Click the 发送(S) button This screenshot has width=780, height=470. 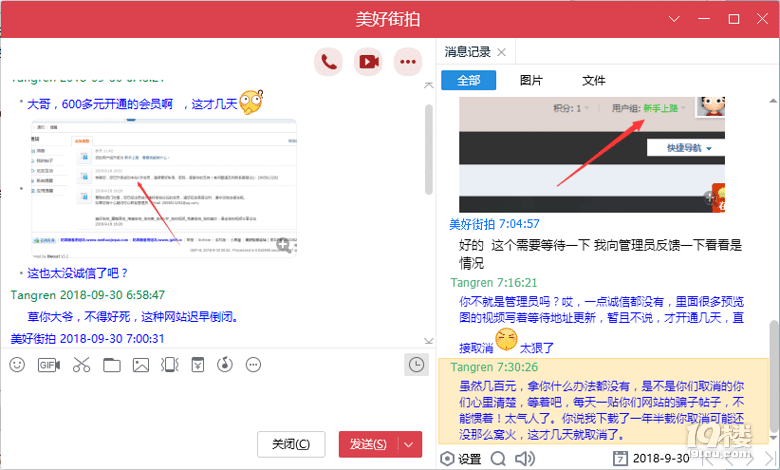tap(368, 444)
